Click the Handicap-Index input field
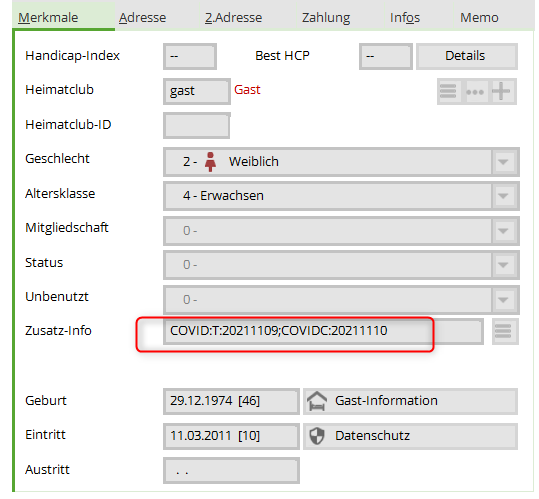Image resolution: width=539 pixels, height=499 pixels. pyautogui.click(x=190, y=56)
